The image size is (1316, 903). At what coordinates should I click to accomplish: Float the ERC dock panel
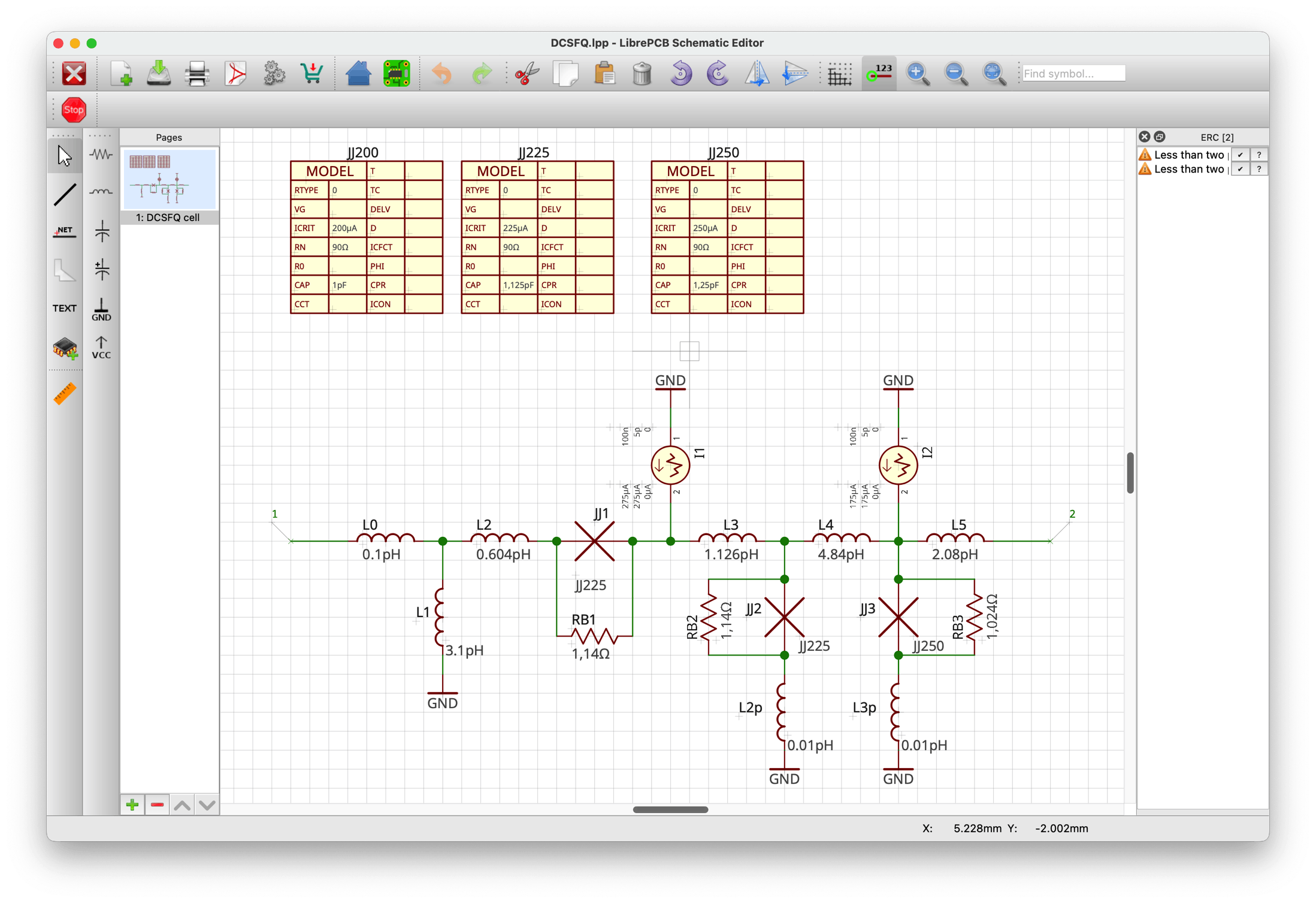1160,137
